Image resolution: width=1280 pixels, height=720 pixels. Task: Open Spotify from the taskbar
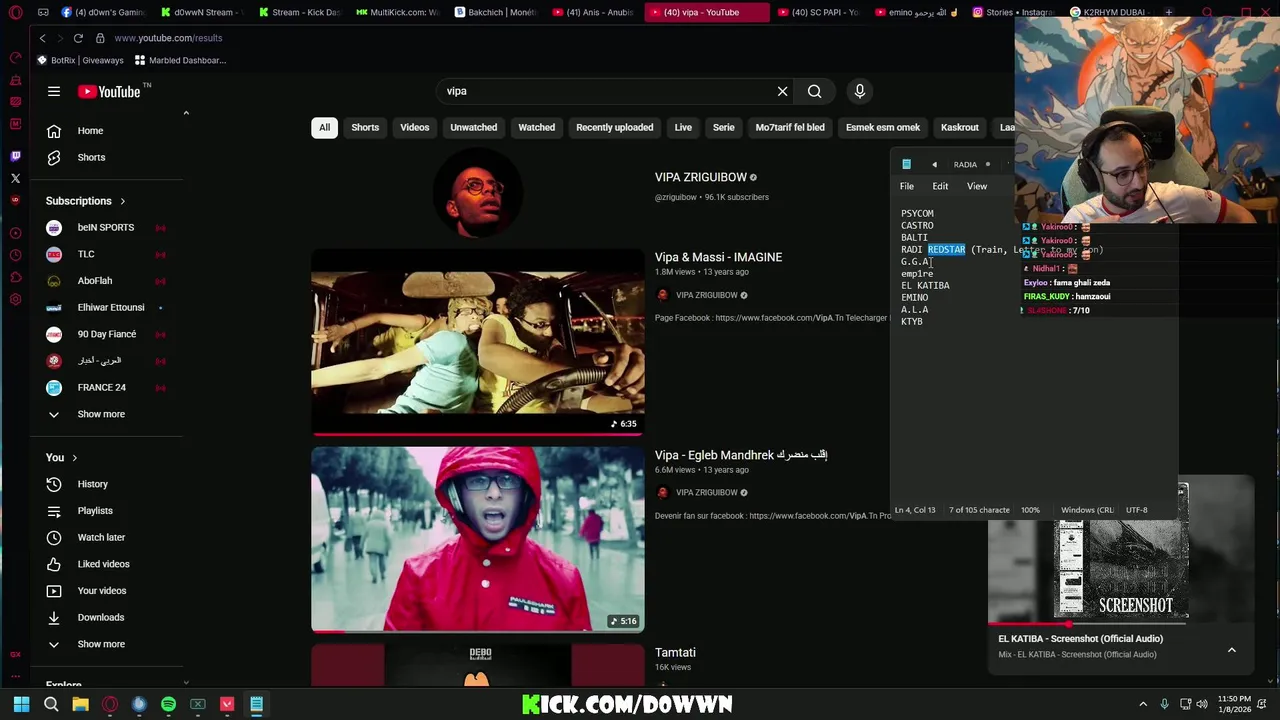click(168, 704)
